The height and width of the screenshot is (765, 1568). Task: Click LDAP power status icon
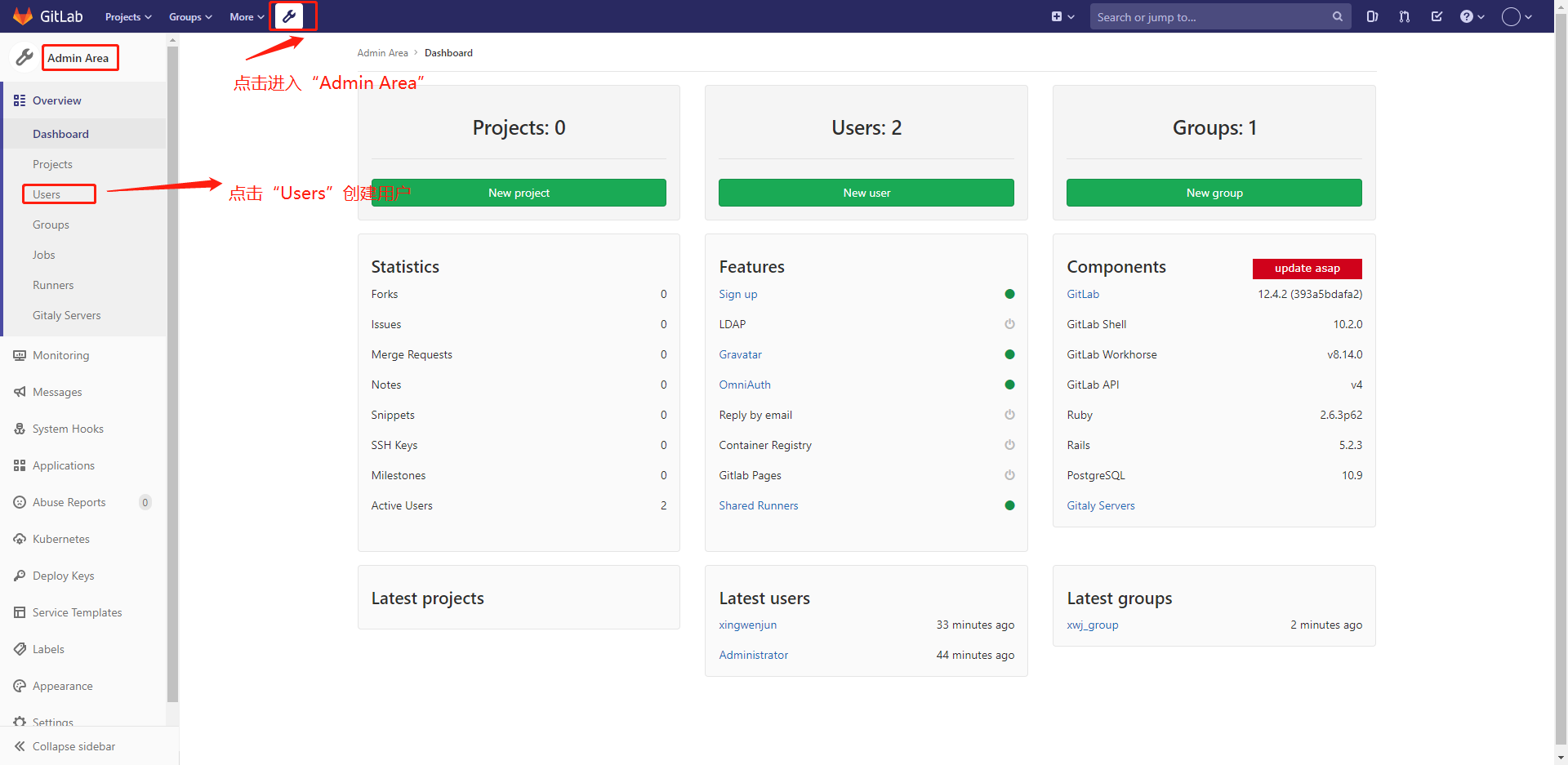click(1009, 324)
